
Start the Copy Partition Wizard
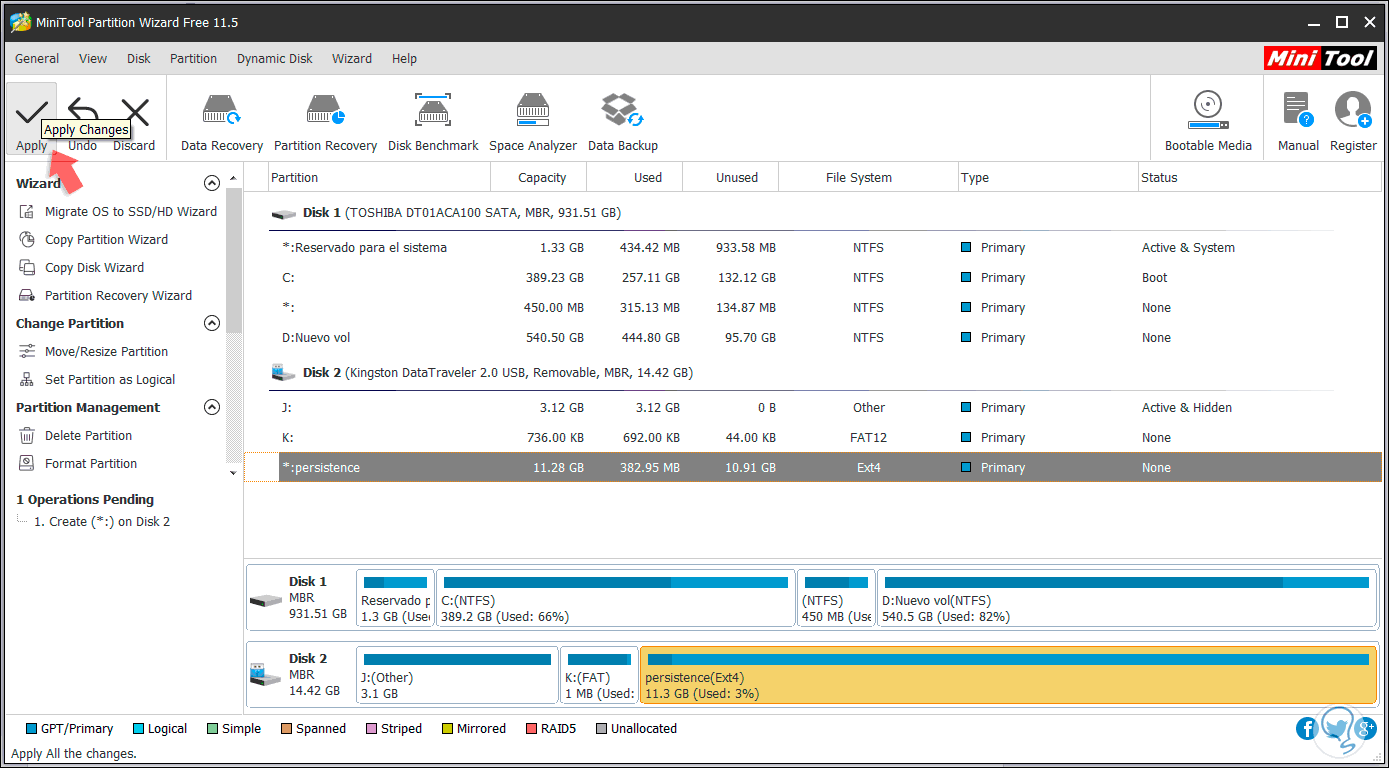point(93,239)
